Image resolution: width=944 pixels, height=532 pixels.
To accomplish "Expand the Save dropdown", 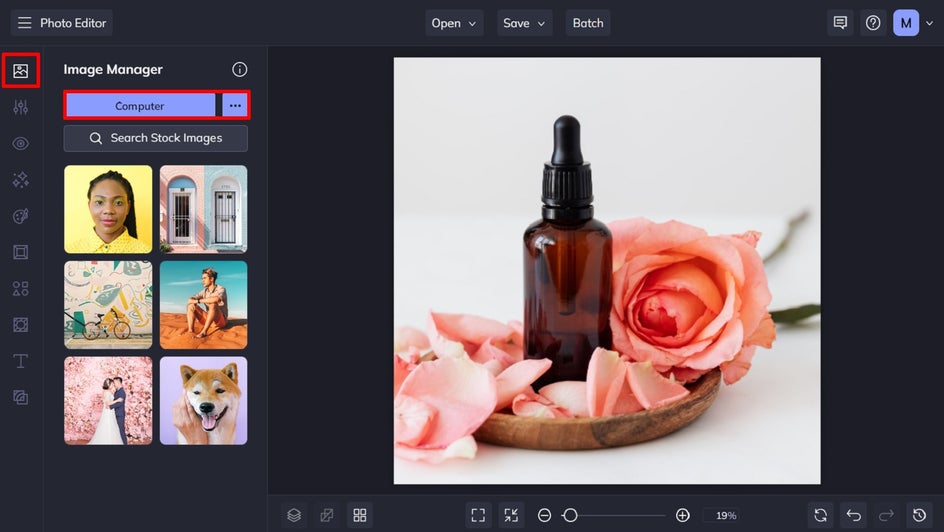I will [x=525, y=23].
